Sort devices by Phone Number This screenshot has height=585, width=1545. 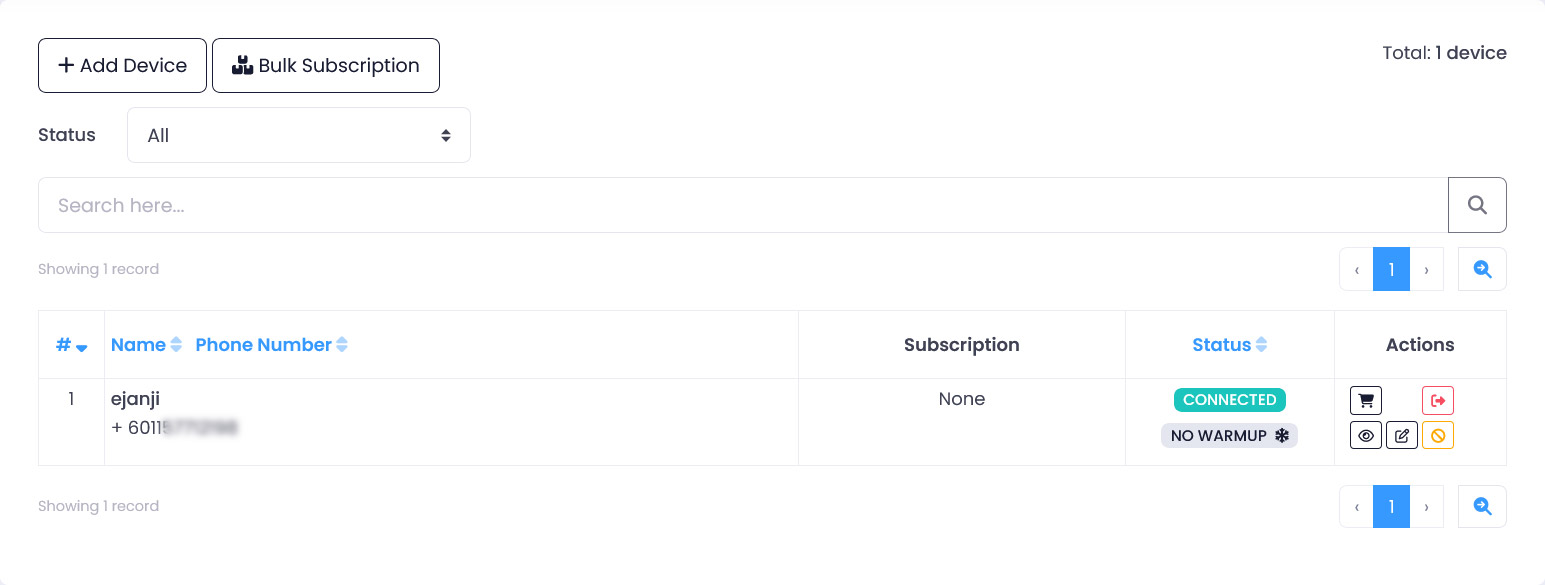click(x=271, y=345)
